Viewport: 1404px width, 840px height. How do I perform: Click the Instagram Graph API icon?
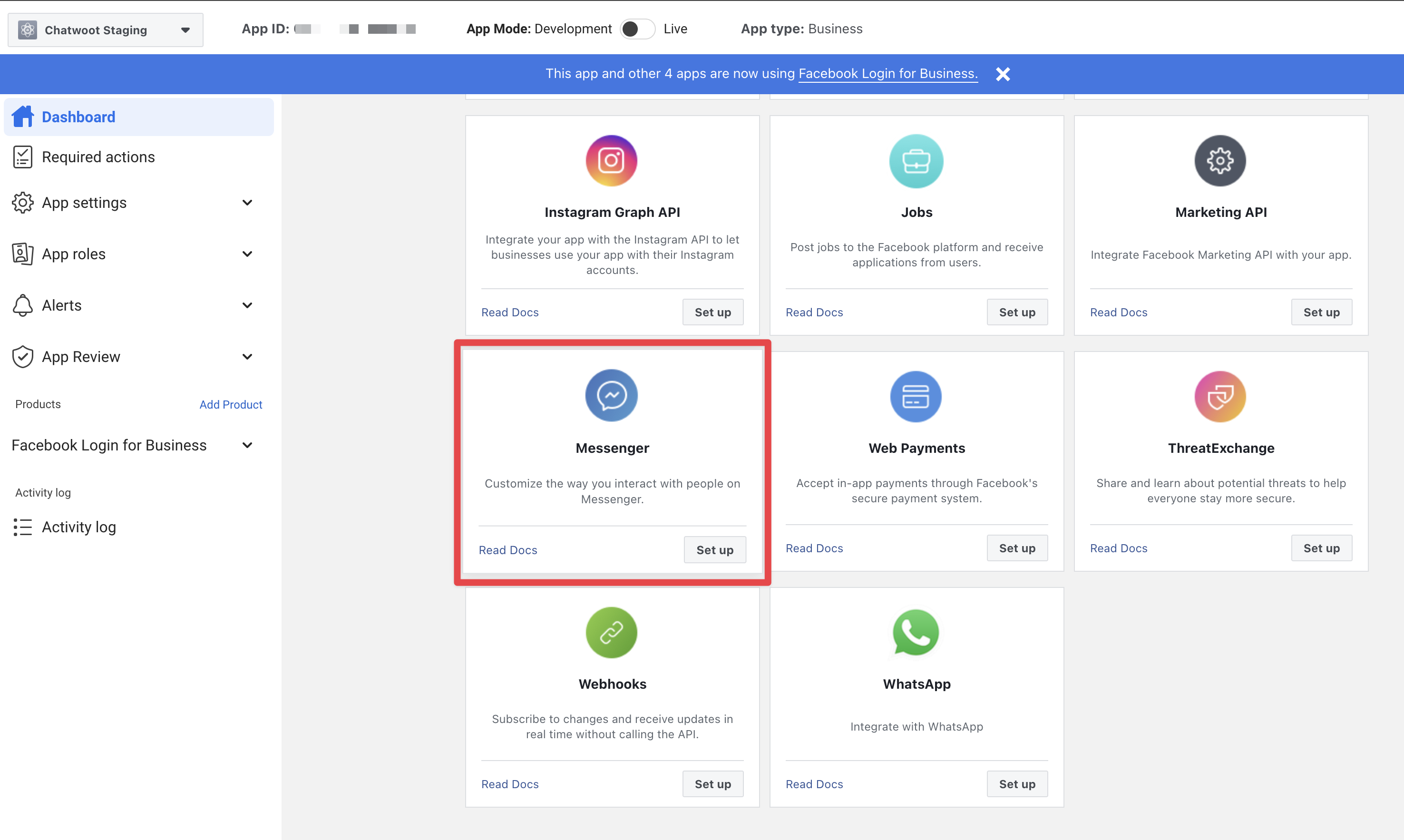[611, 161]
